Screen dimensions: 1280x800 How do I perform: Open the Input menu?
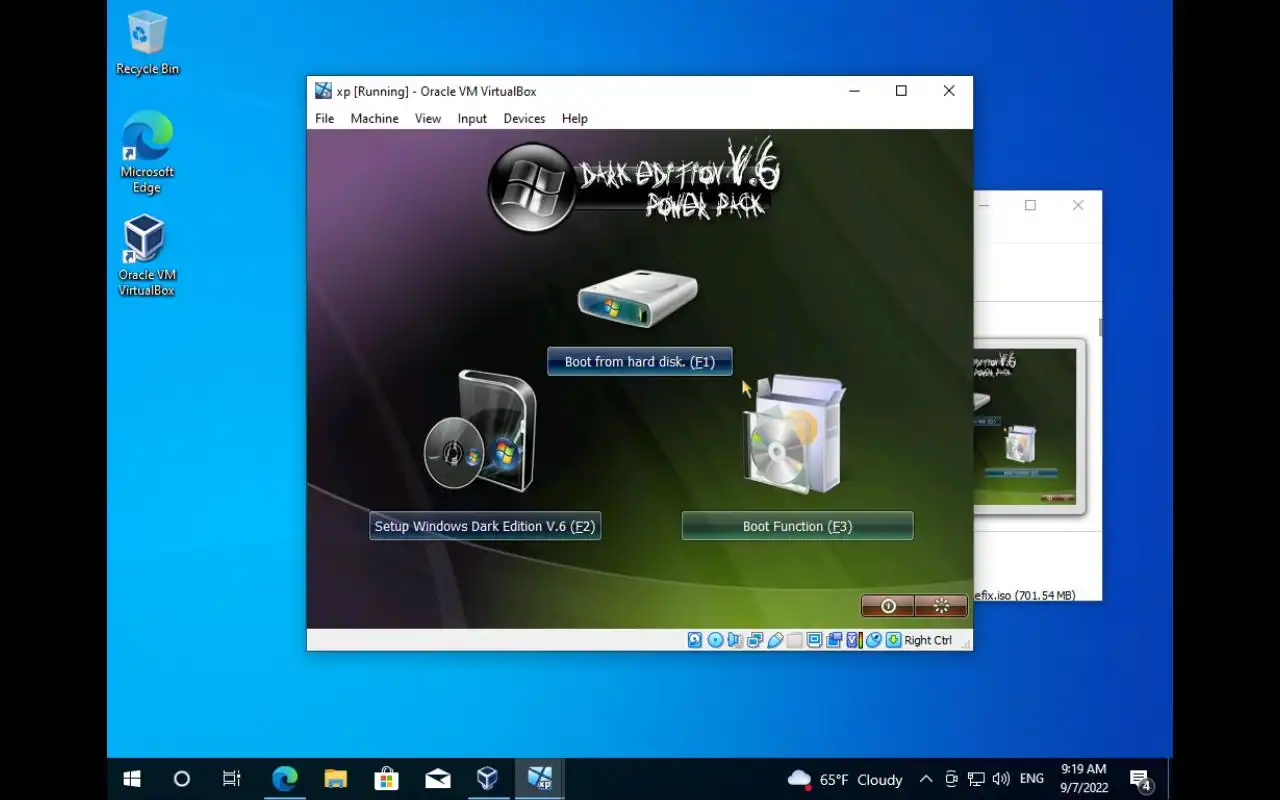[472, 118]
